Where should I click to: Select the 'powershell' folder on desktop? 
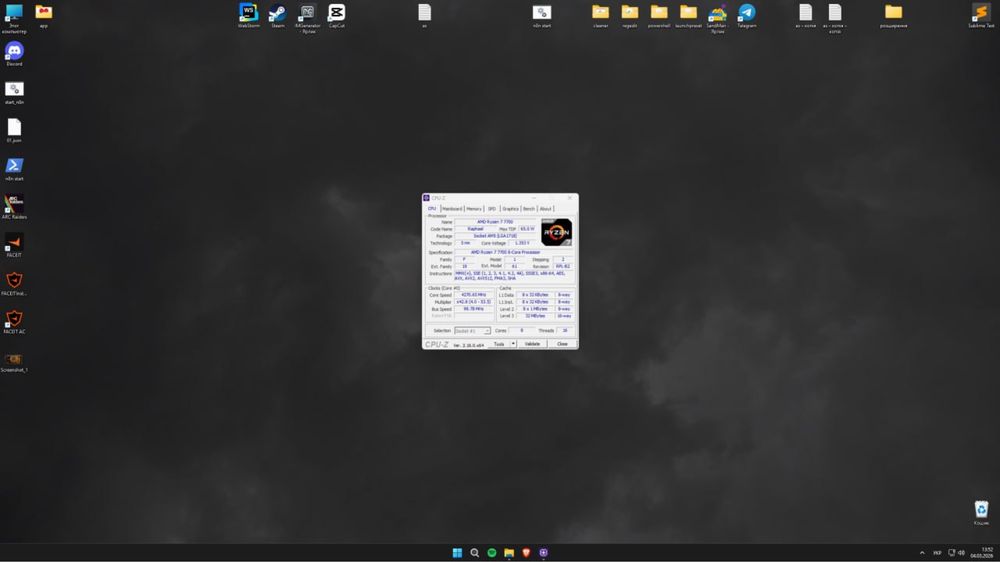coord(659,15)
